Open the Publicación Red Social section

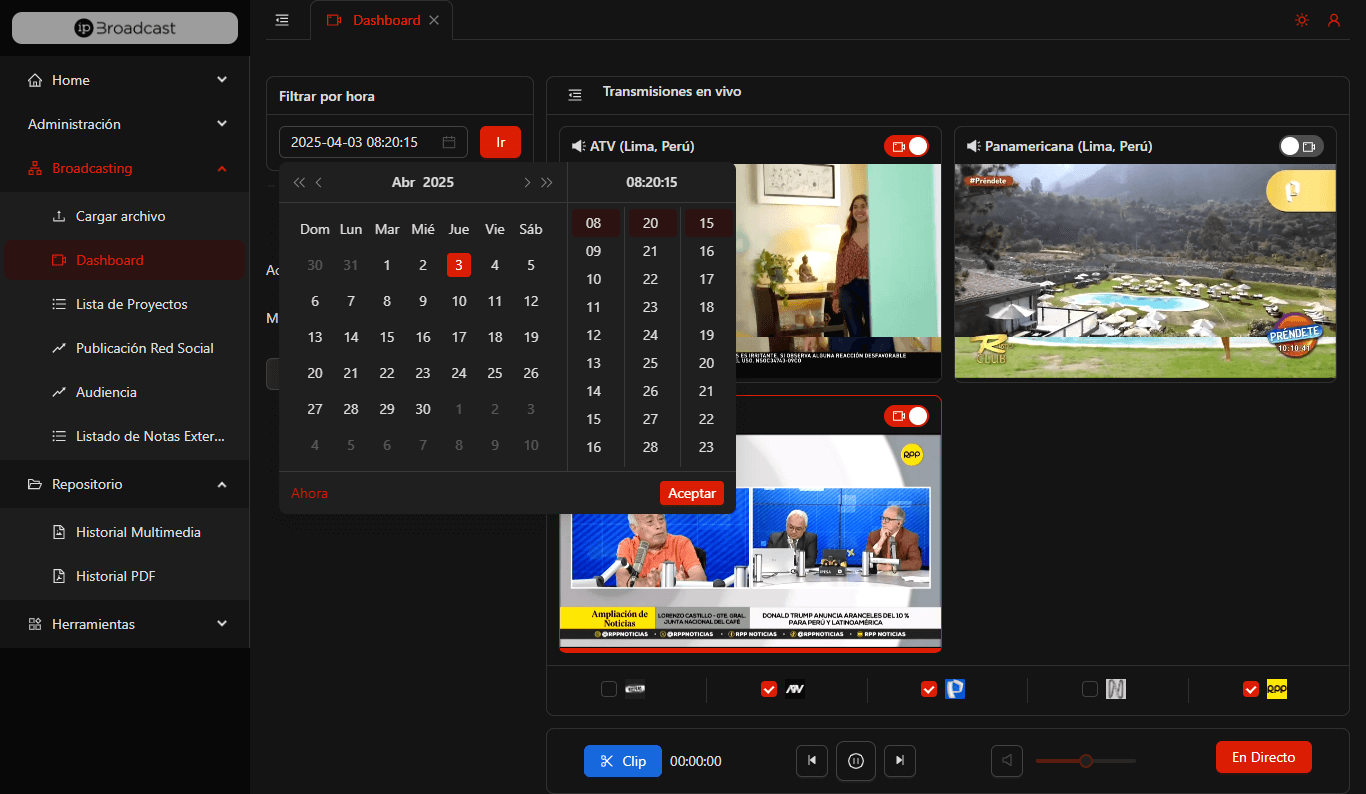click(x=146, y=348)
